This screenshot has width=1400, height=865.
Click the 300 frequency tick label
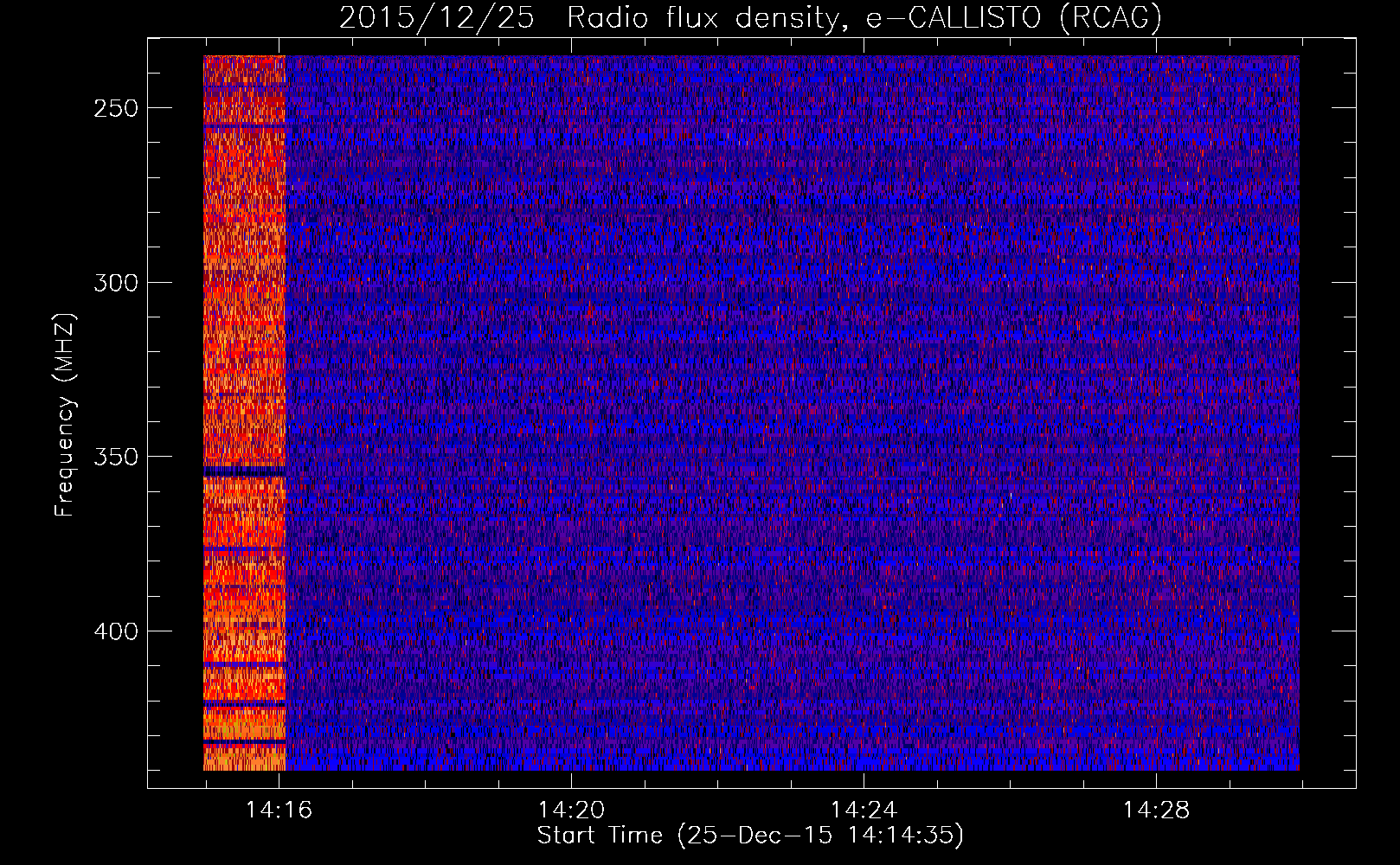tap(116, 283)
